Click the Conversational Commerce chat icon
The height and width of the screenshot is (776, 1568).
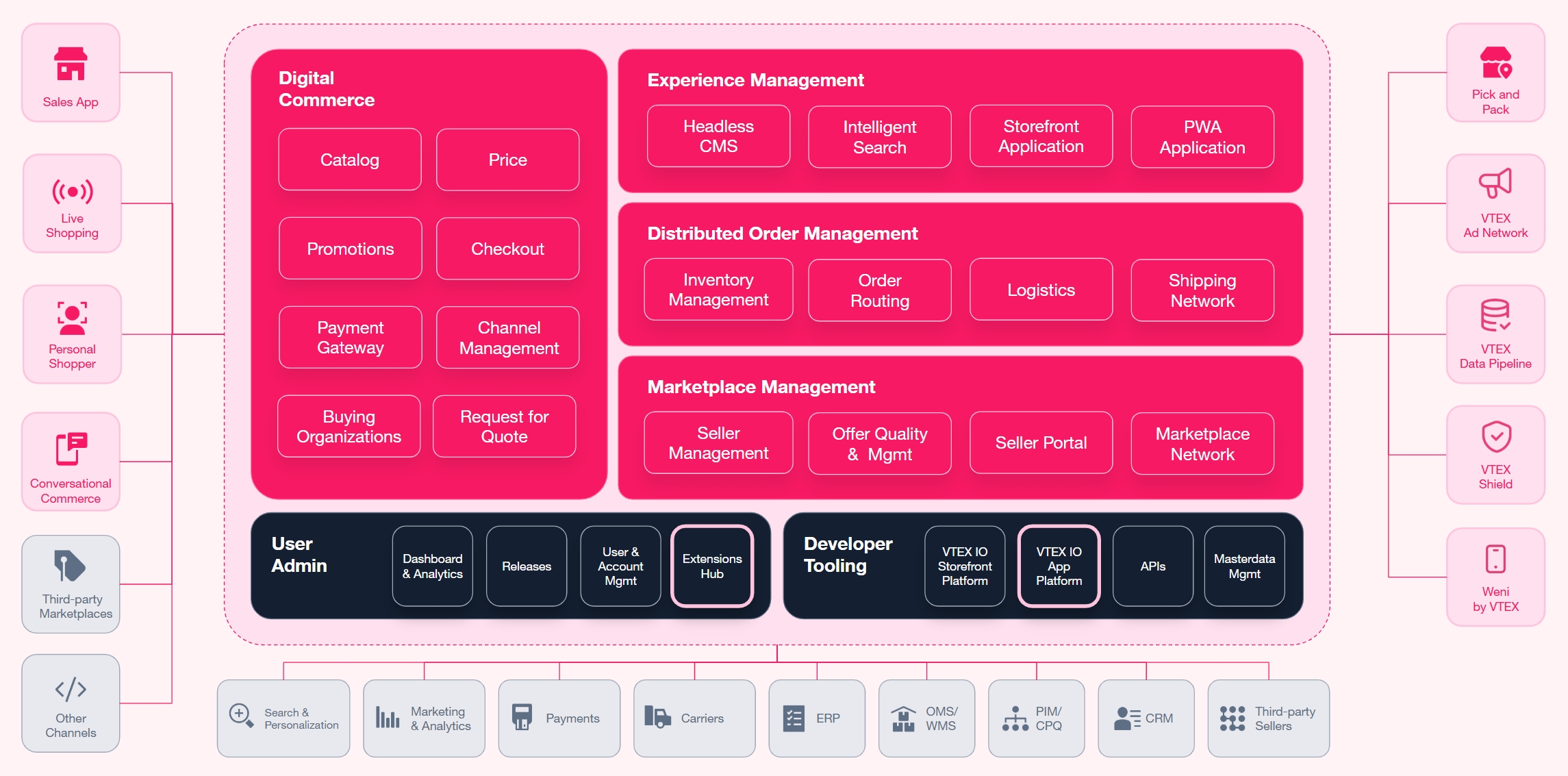tap(71, 449)
